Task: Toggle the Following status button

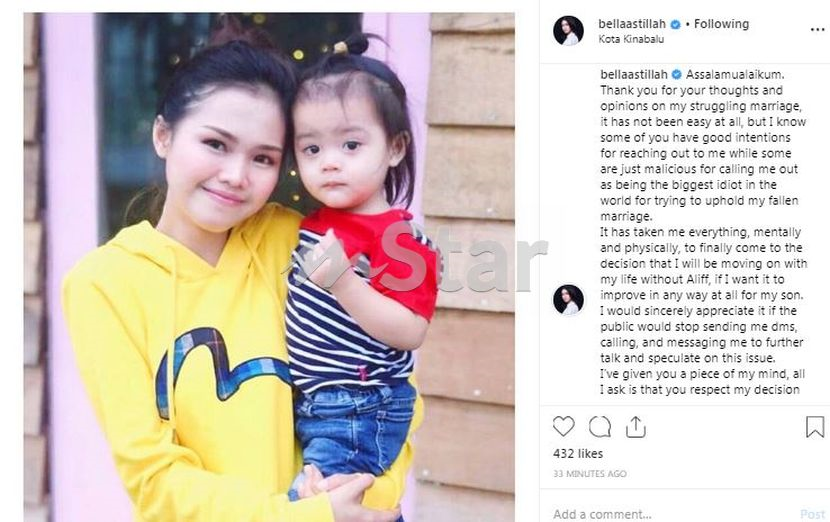Action: (721, 24)
